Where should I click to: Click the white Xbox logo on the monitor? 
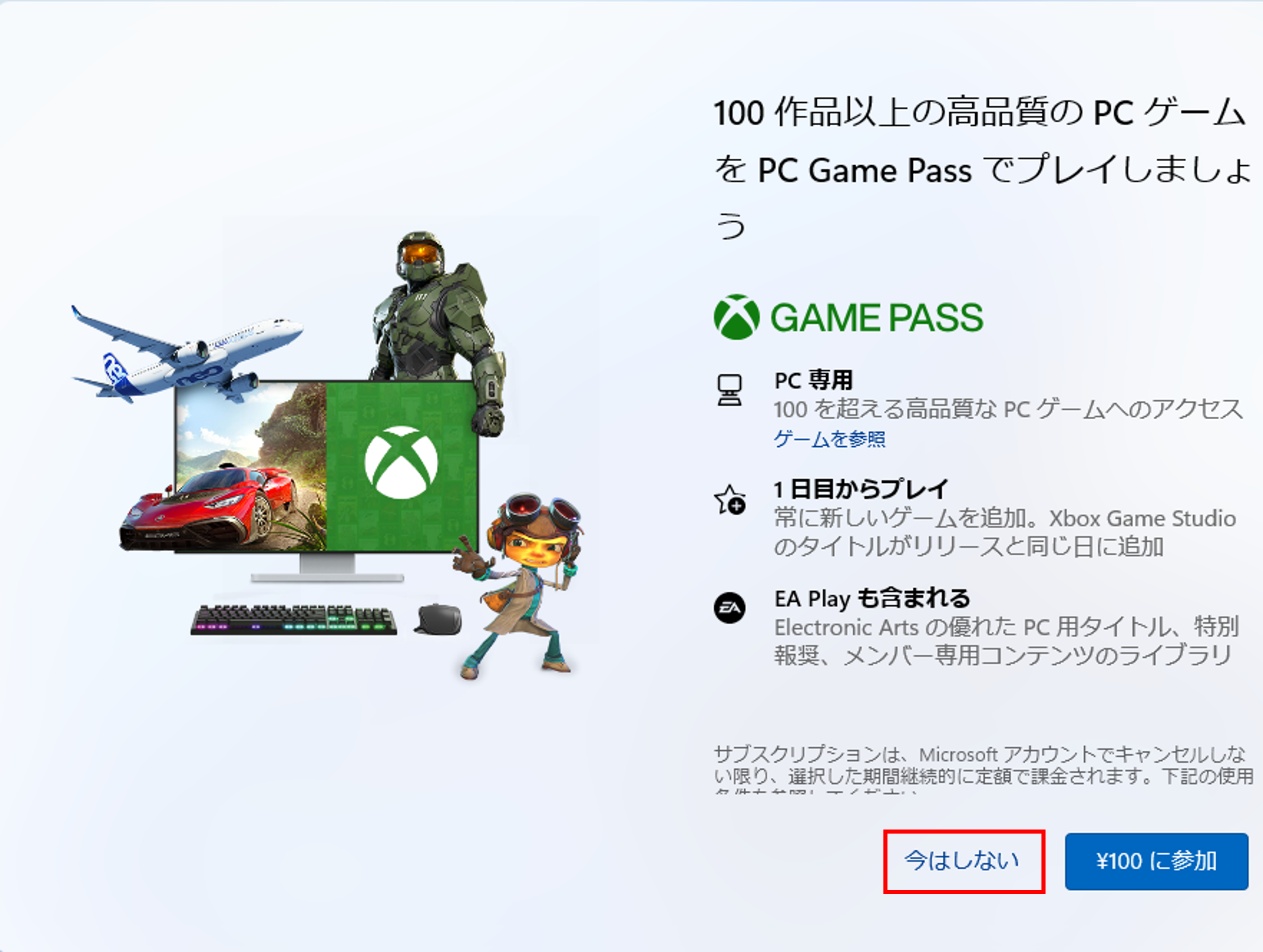click(x=401, y=462)
